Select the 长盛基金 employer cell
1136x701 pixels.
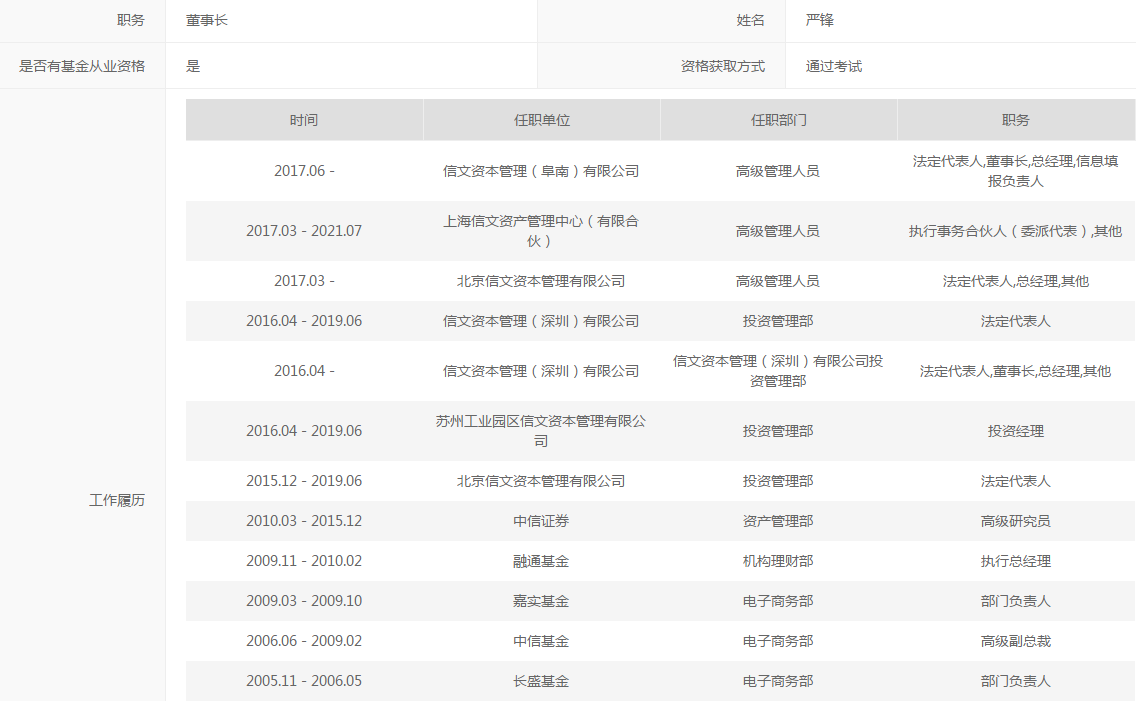541,681
